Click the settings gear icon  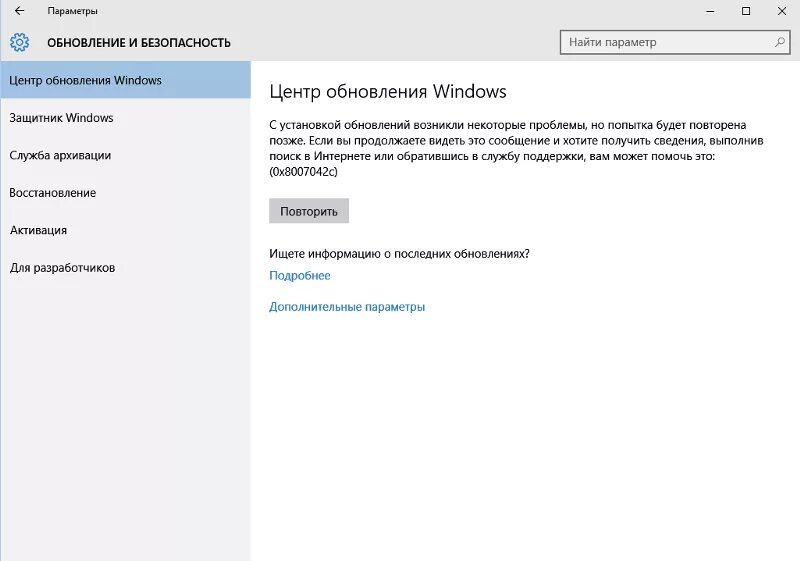coord(19,42)
